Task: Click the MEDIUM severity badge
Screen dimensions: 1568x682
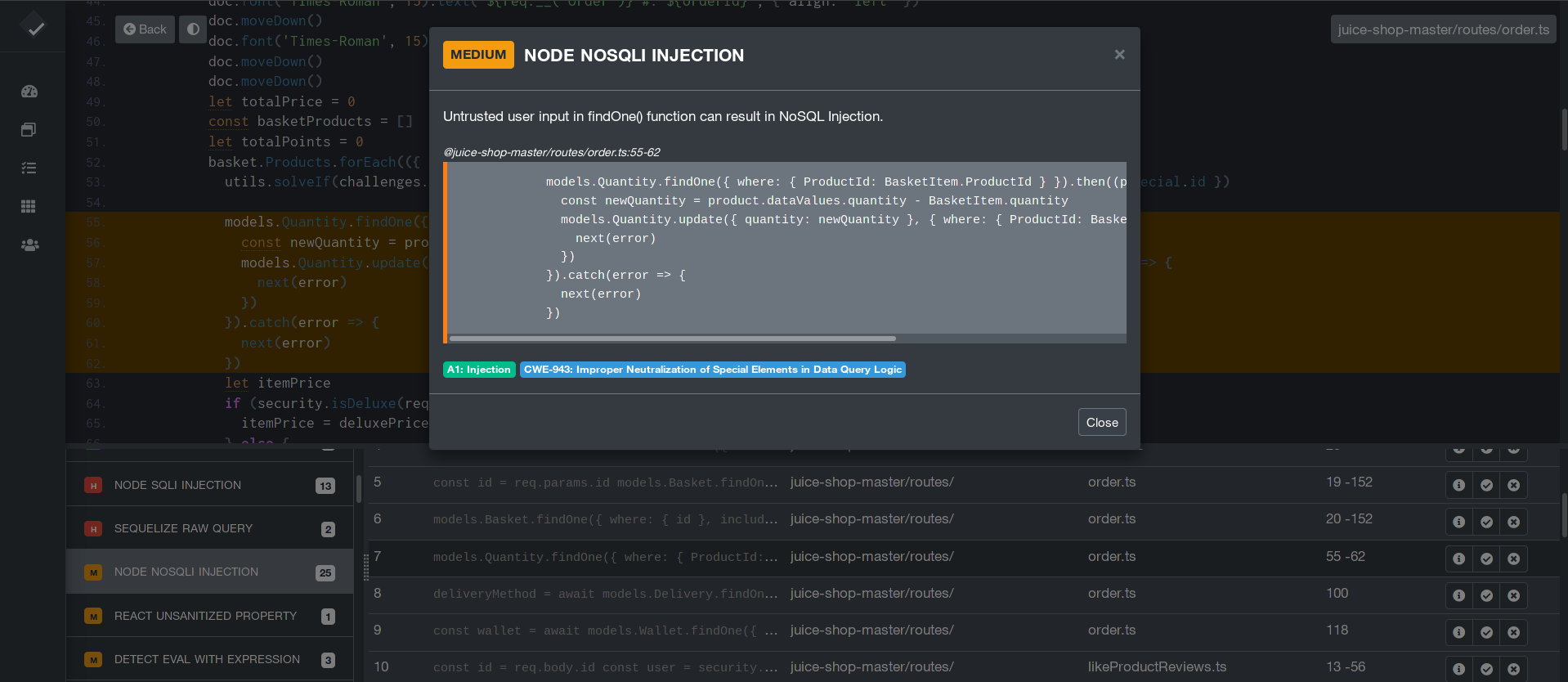Action: pos(478,55)
